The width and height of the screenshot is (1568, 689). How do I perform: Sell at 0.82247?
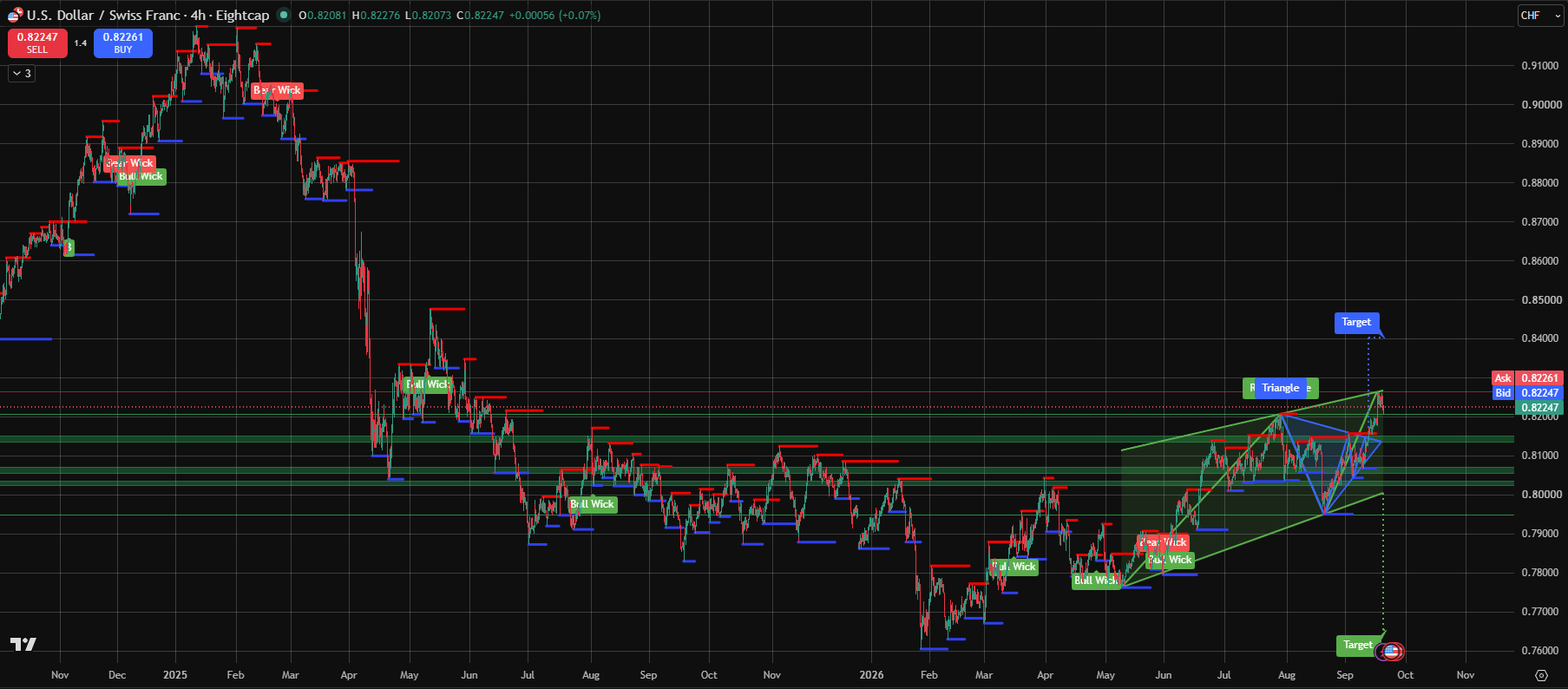(x=37, y=43)
